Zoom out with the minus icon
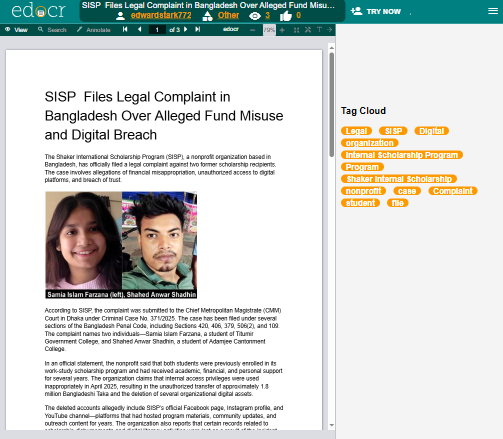 click(x=253, y=30)
